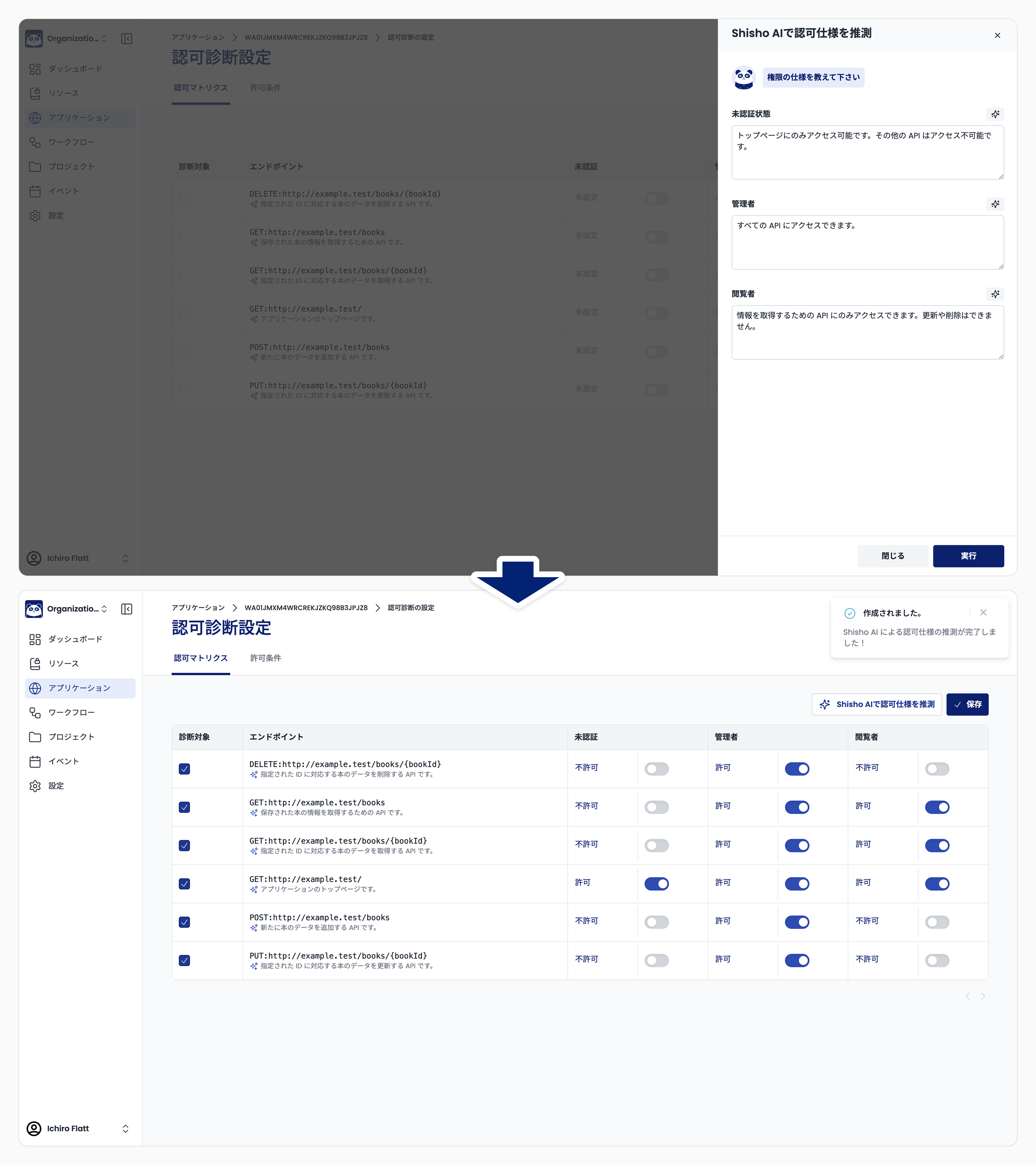
Task: Click the Ichiro Flatt avatar in the undimmed sidebar
Action: [x=34, y=1128]
